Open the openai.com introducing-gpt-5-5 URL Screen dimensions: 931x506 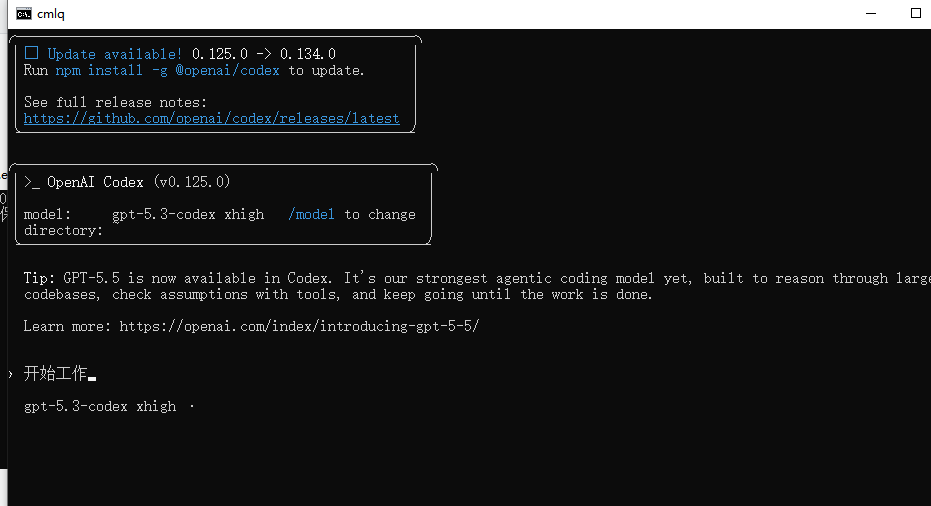[299, 326]
